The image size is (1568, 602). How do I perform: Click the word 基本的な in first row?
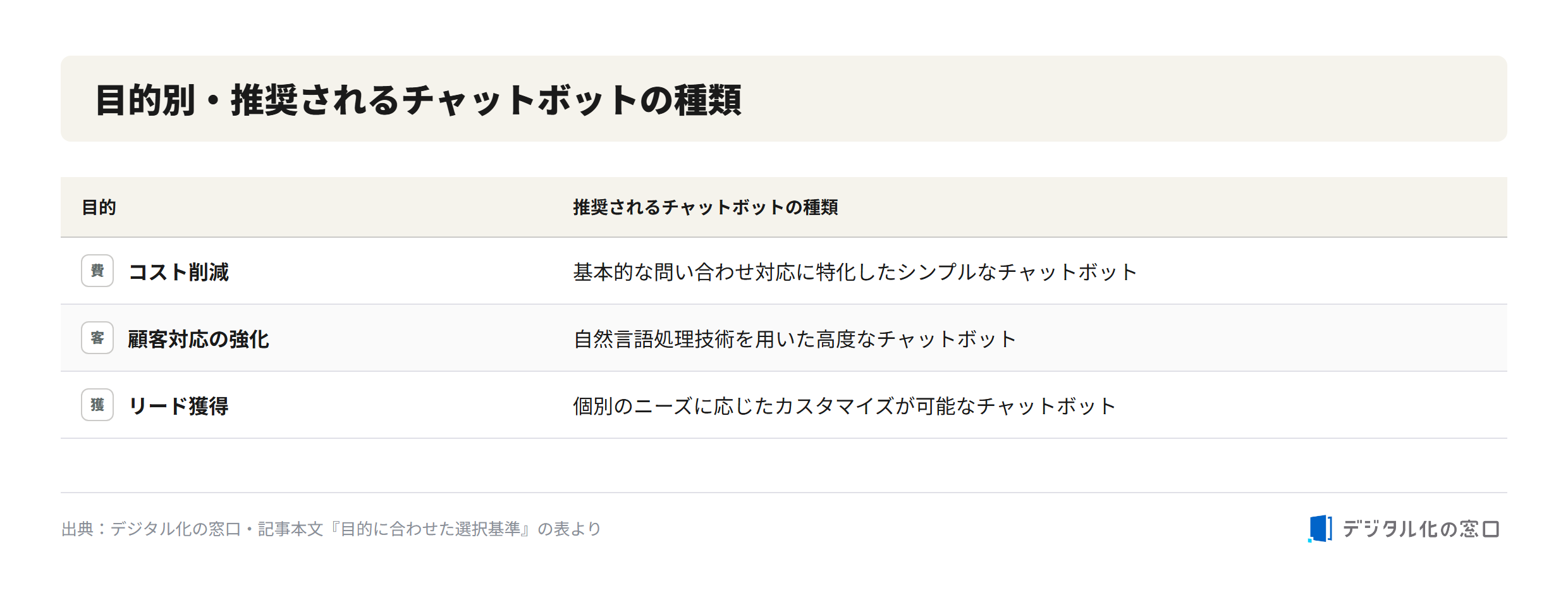click(x=613, y=272)
